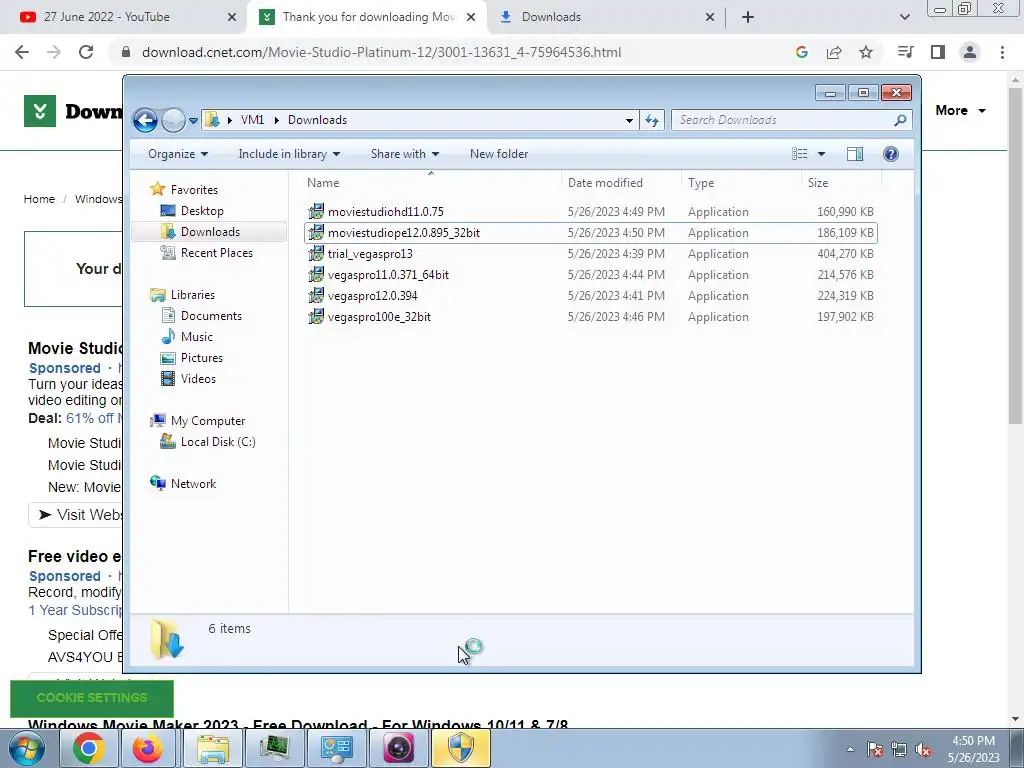Click the Windows Explorer folder icon on the taskbar
1024x768 pixels.
tap(213, 748)
